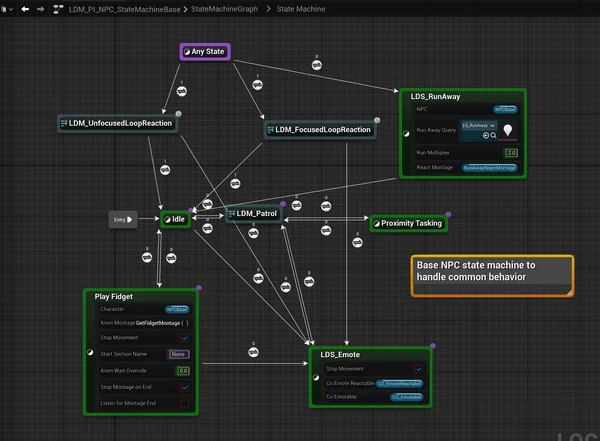
Task: Click transition icon from Any State to LDM_UnfocusedLoopReaction
Action: click(182, 91)
